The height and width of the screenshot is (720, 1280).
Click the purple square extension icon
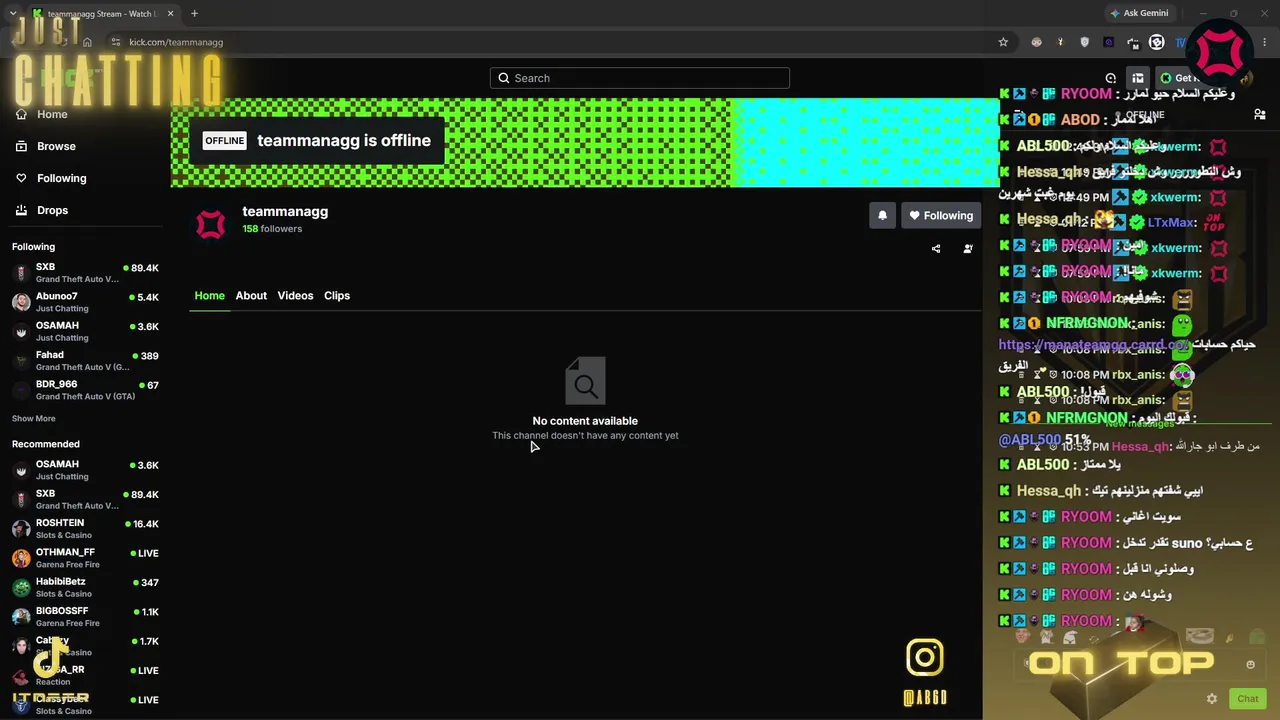click(x=1109, y=42)
